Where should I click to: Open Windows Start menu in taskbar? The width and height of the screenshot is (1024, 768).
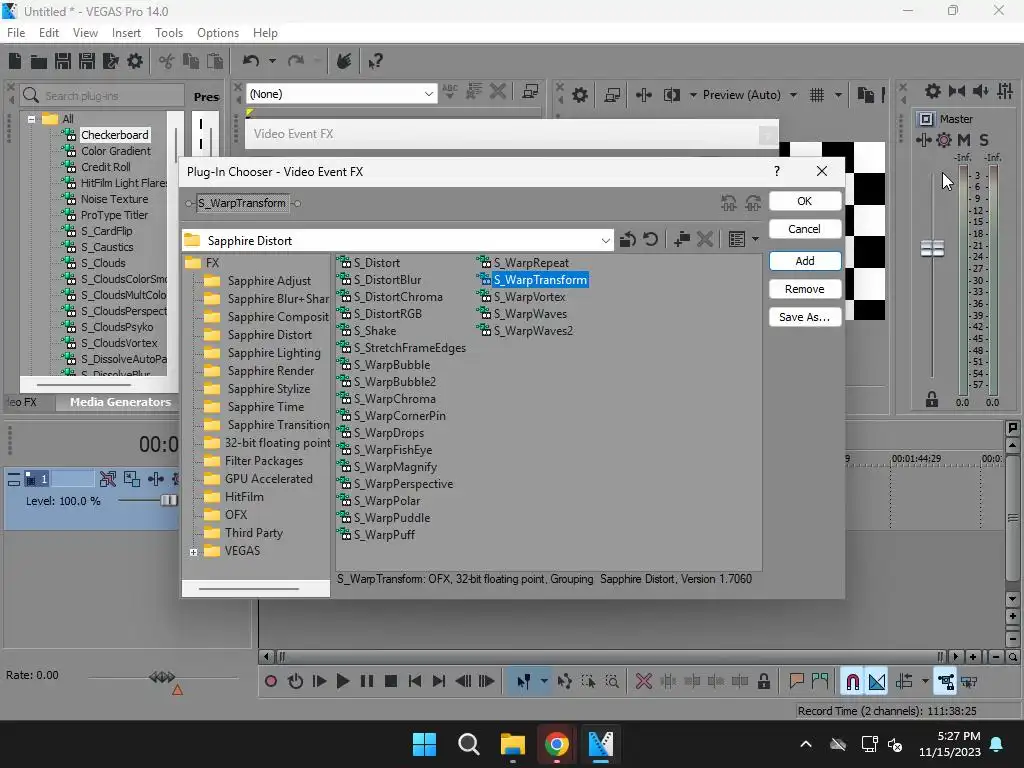pos(424,744)
